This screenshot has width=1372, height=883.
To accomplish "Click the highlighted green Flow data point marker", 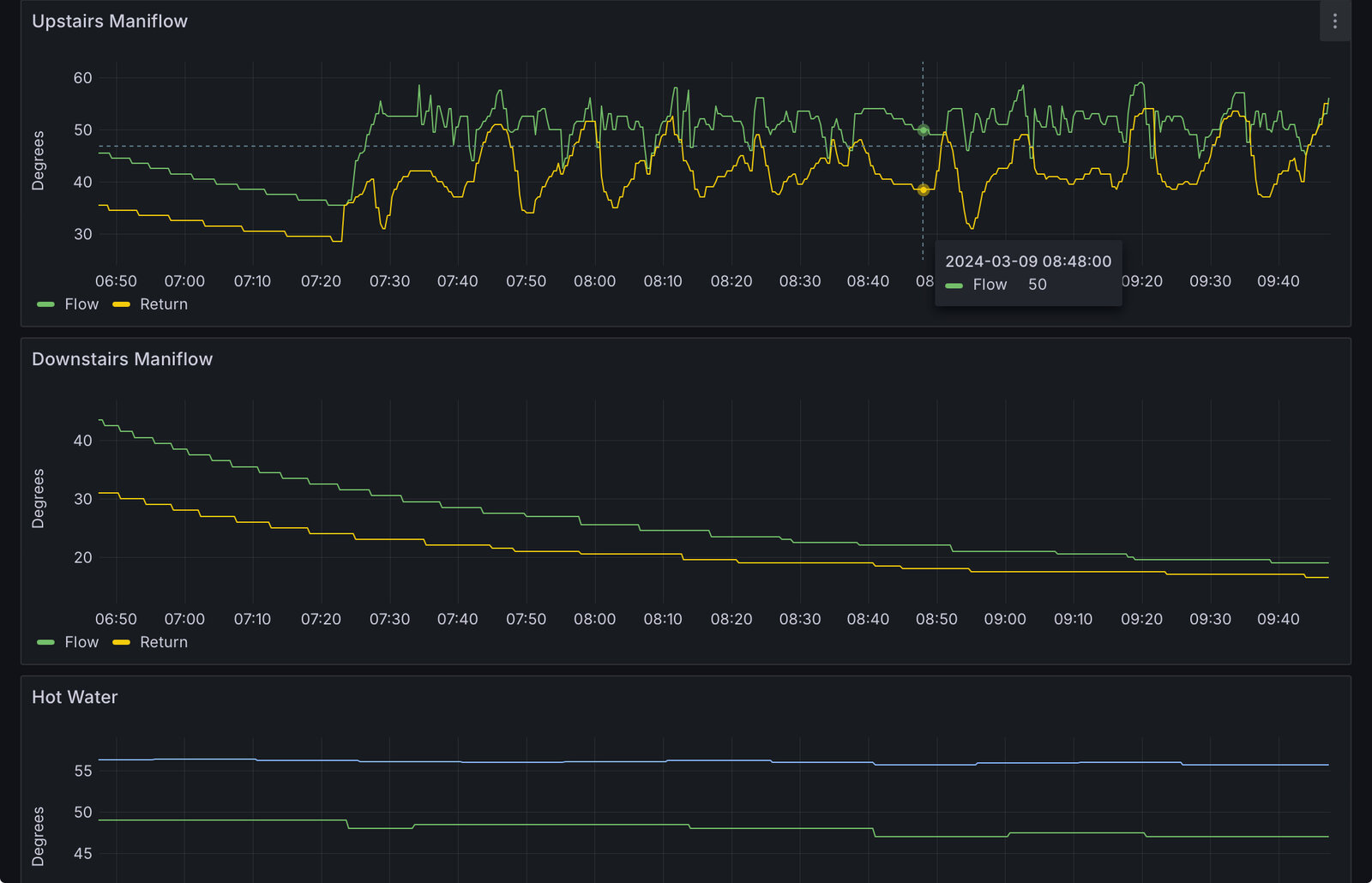I will pos(923,130).
